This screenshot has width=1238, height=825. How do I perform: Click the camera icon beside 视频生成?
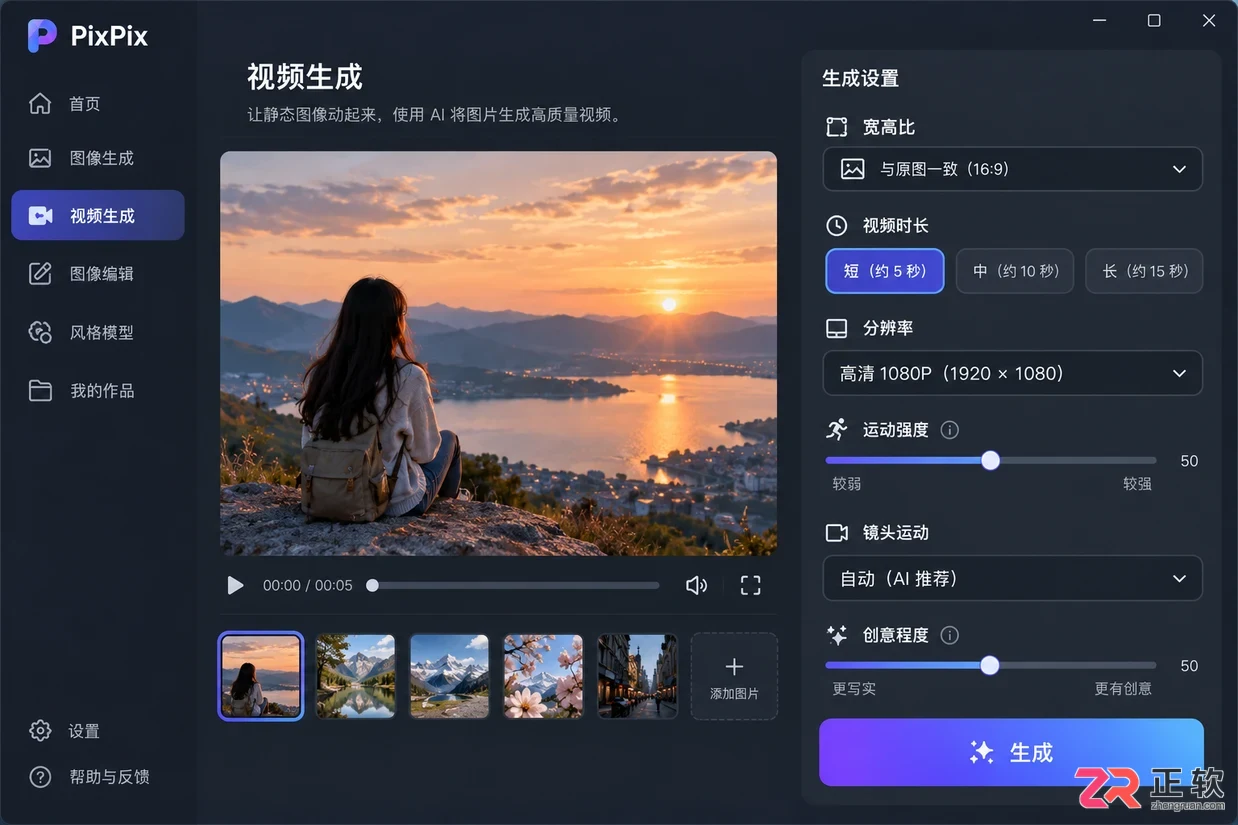point(40,215)
